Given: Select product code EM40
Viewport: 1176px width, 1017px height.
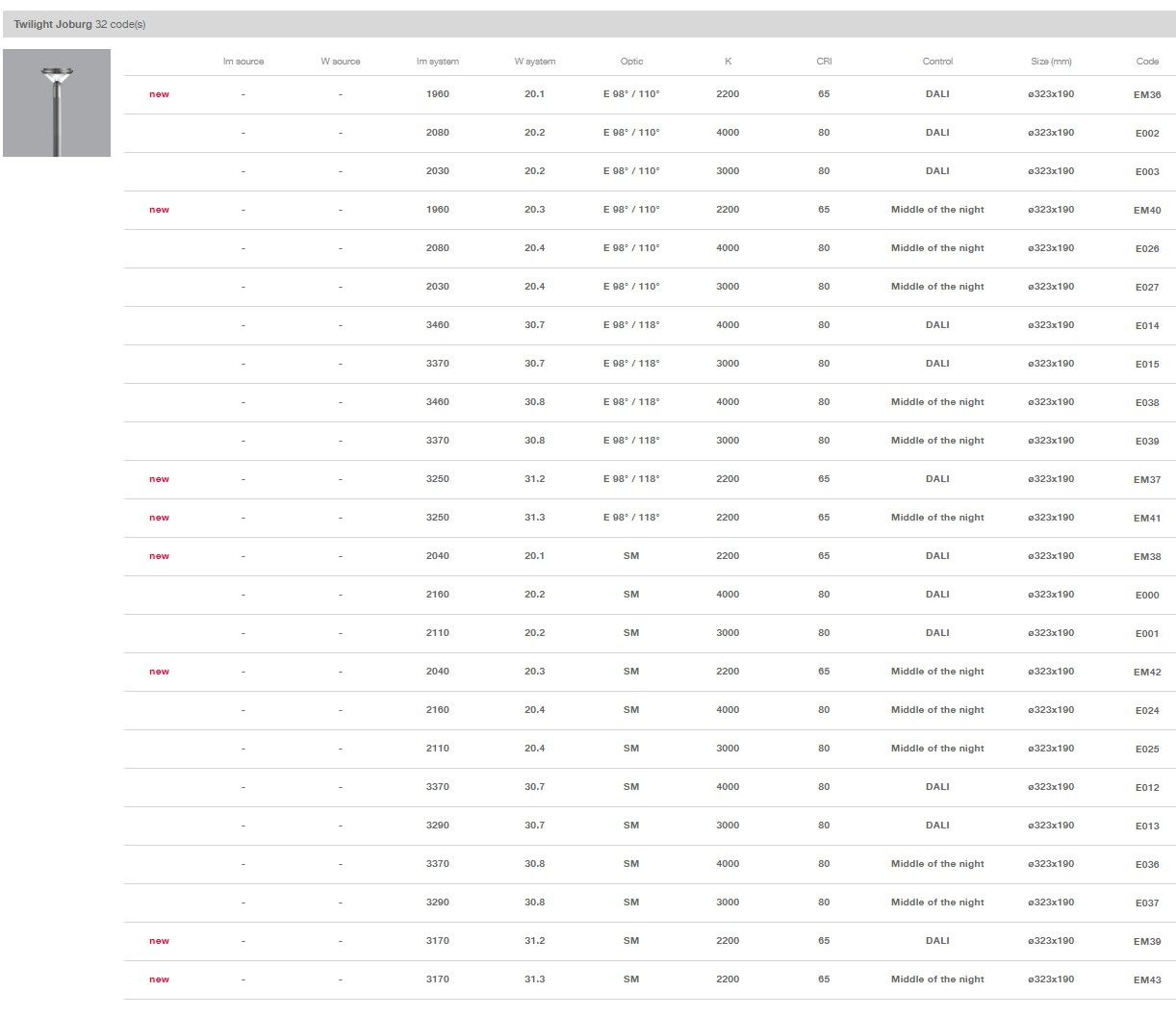Looking at the screenshot, I should pyautogui.click(x=1146, y=210).
